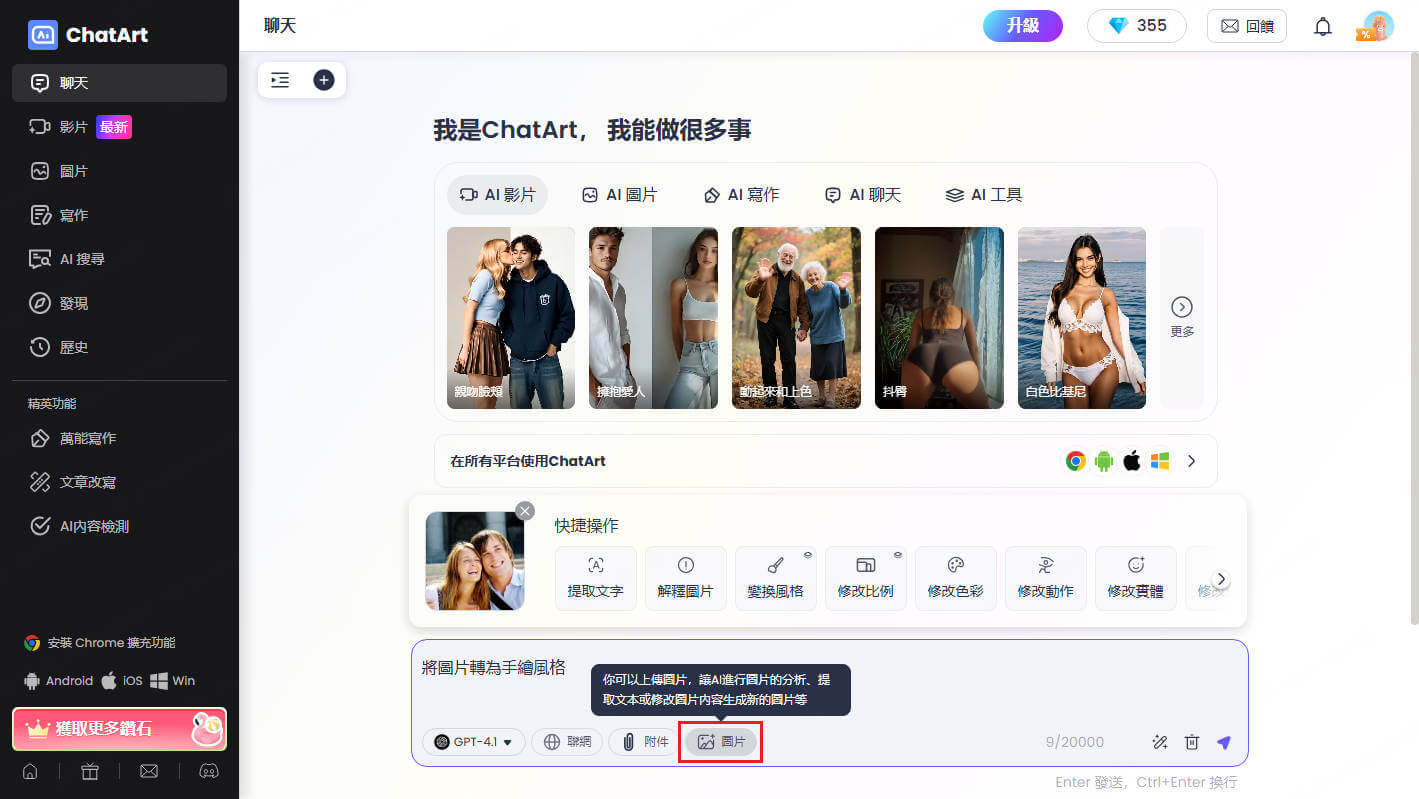Open the user avatar menu
Image resolution: width=1419 pixels, height=799 pixels.
[x=1378, y=26]
